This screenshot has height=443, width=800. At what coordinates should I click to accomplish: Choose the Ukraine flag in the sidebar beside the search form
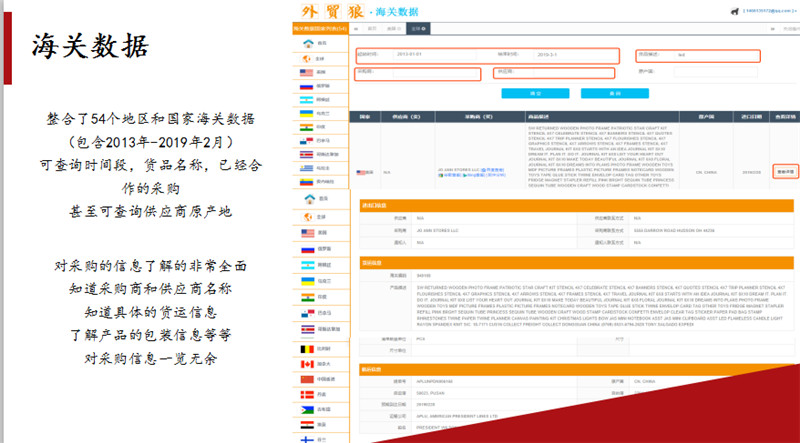tap(306, 113)
